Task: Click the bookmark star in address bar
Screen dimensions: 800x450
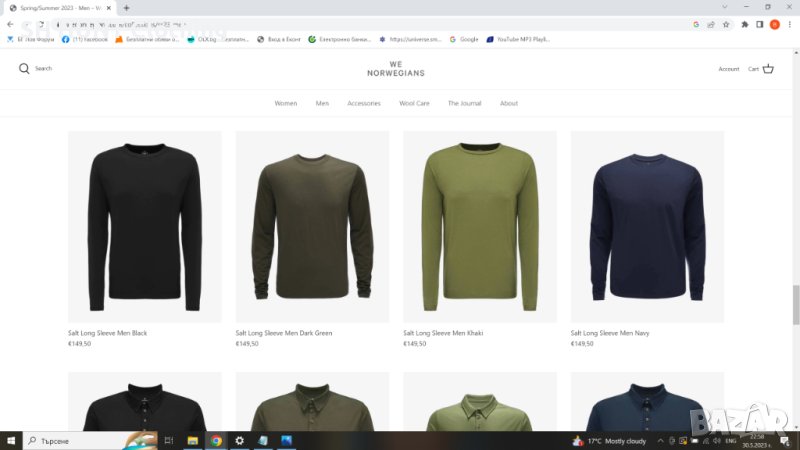Action: [x=725, y=24]
